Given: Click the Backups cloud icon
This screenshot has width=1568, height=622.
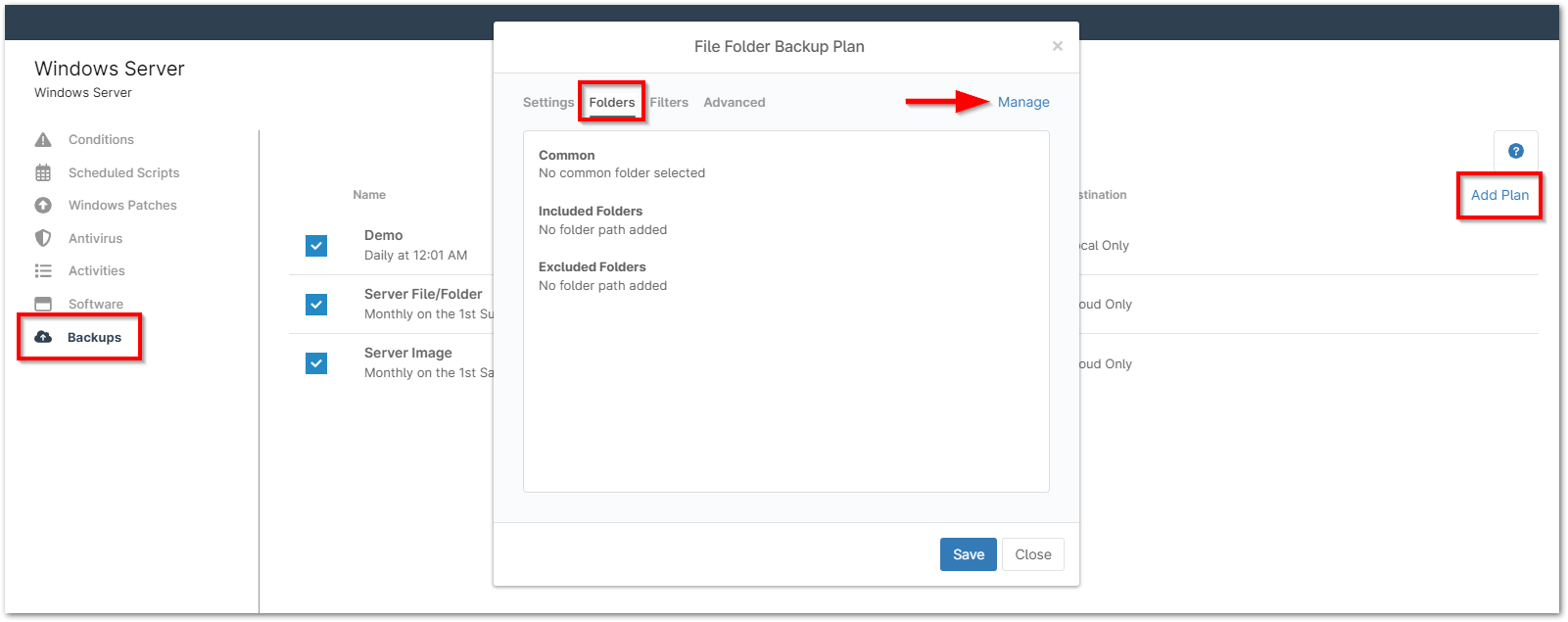Looking at the screenshot, I should (43, 337).
